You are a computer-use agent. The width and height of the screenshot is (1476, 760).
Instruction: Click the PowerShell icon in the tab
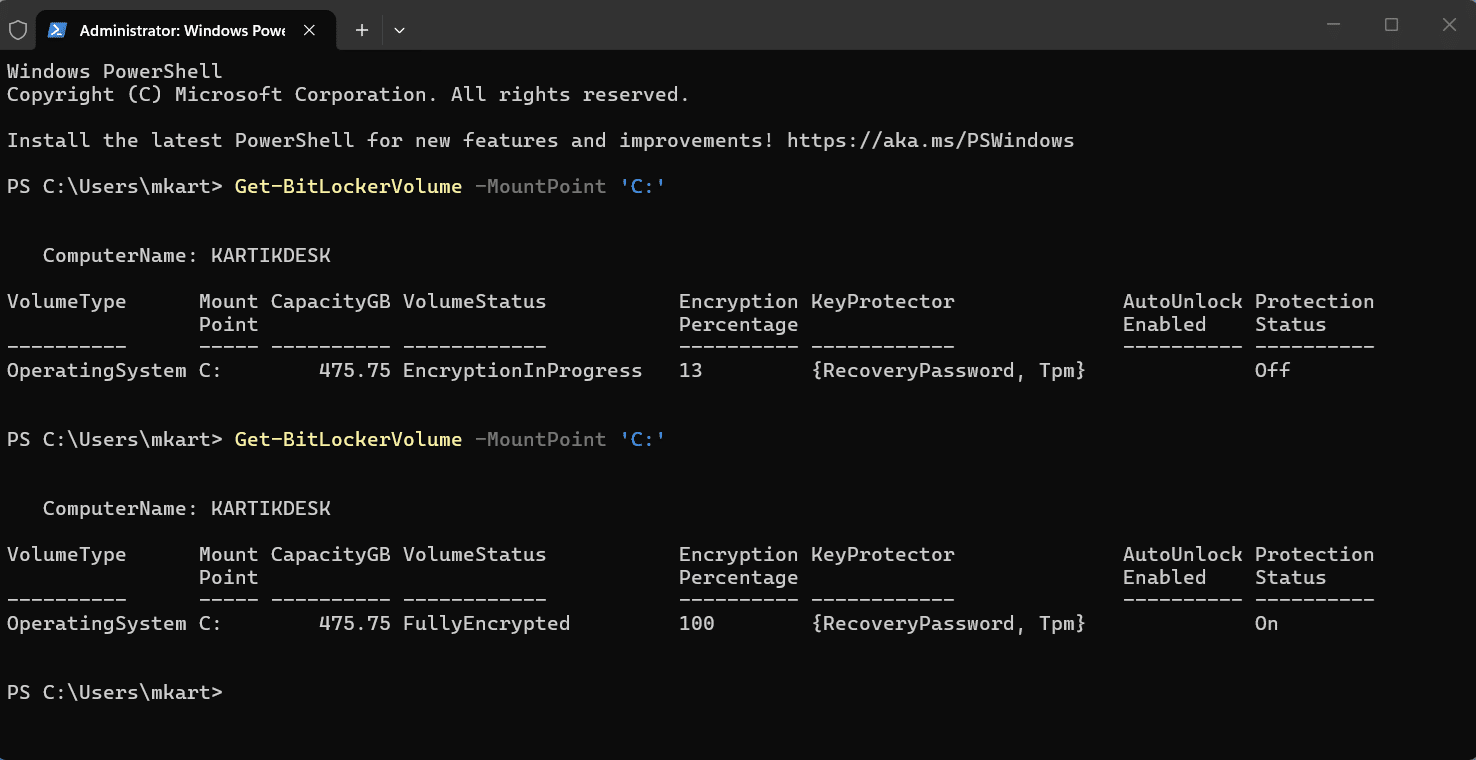click(x=59, y=30)
